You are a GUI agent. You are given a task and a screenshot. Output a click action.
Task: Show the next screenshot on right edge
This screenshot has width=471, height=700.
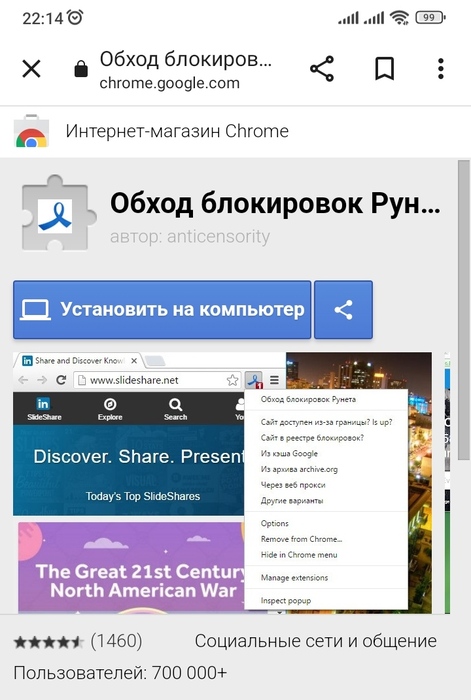447,483
